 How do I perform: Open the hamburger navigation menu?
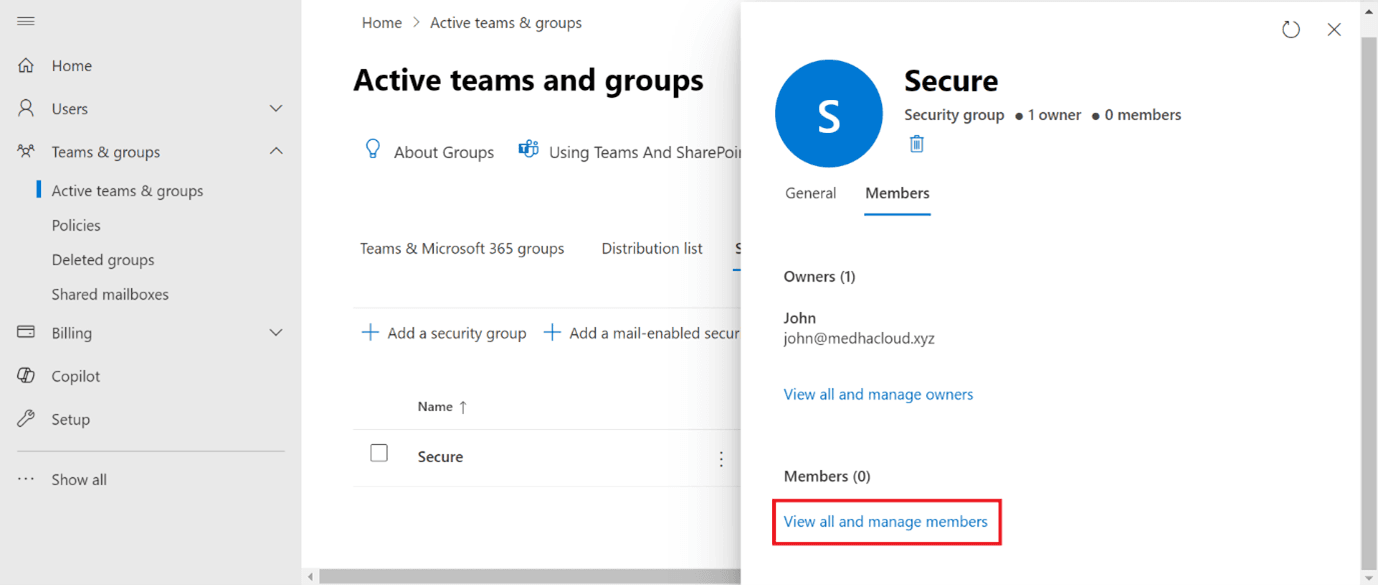point(26,20)
